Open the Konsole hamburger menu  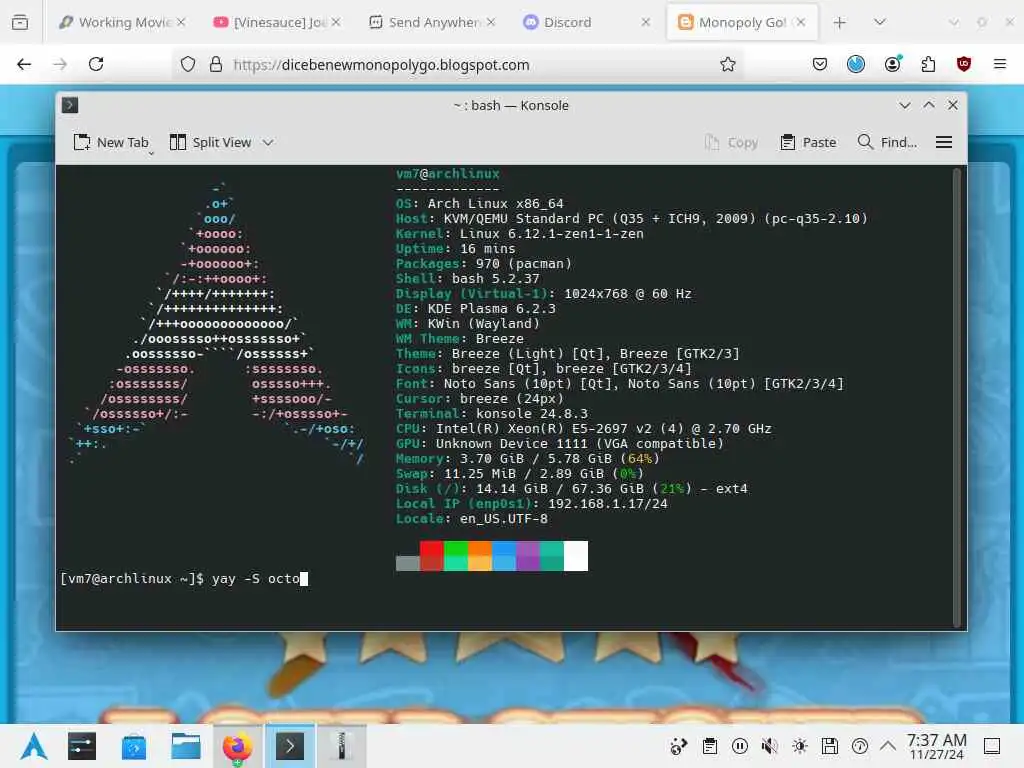(944, 142)
